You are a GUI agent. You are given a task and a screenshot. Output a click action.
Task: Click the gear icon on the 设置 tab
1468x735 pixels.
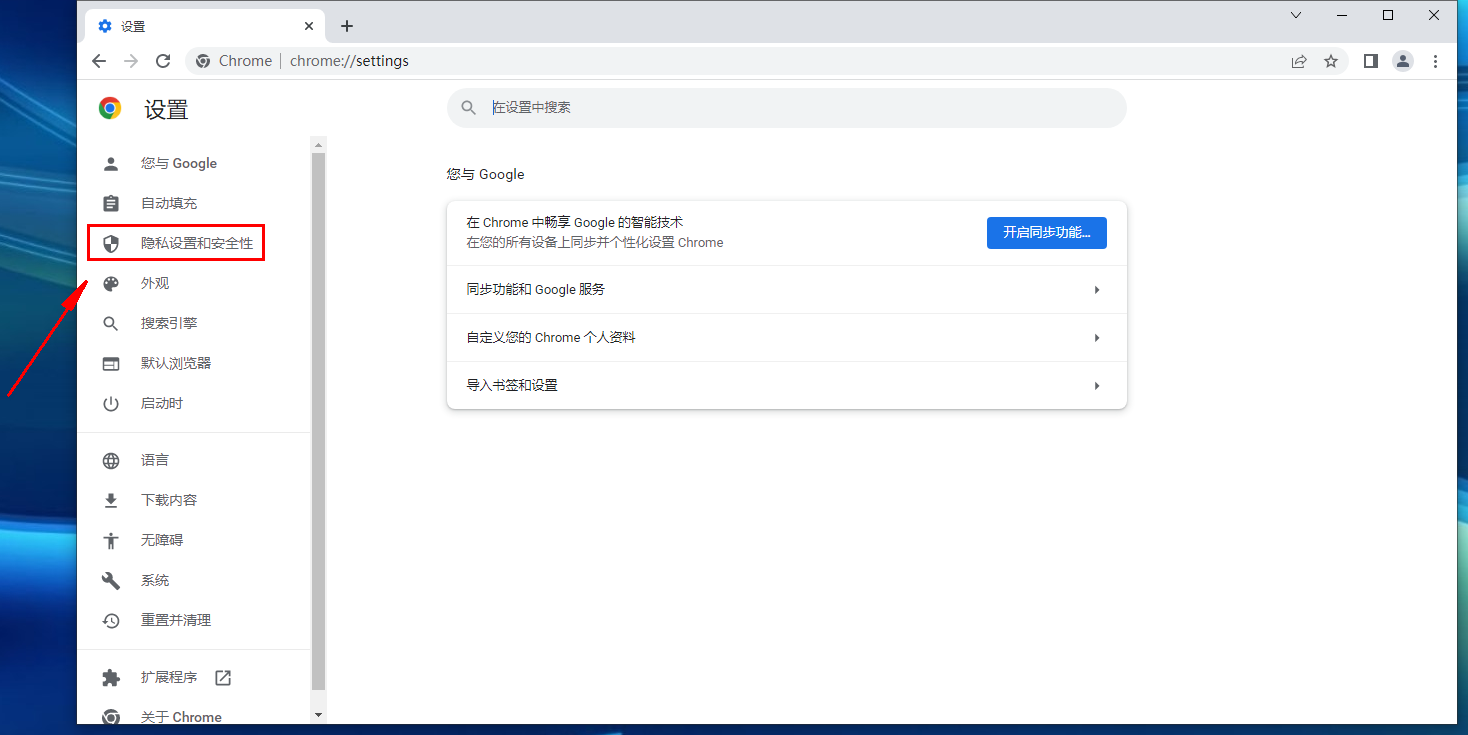point(105,26)
